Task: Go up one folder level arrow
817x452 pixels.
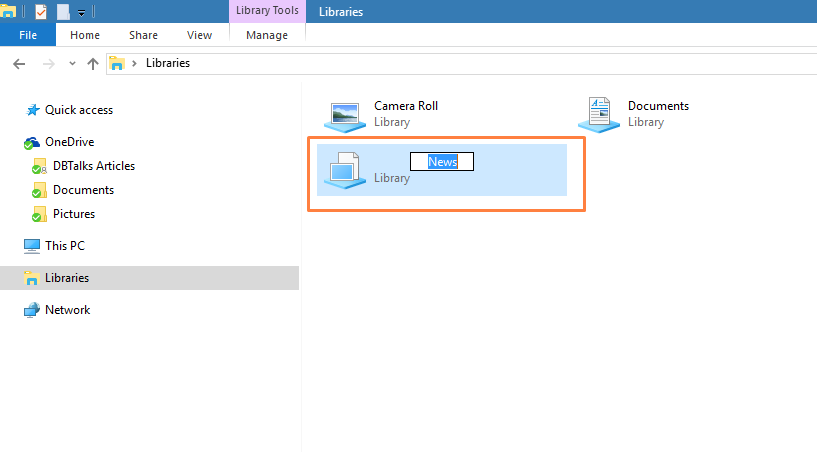Action: point(93,64)
